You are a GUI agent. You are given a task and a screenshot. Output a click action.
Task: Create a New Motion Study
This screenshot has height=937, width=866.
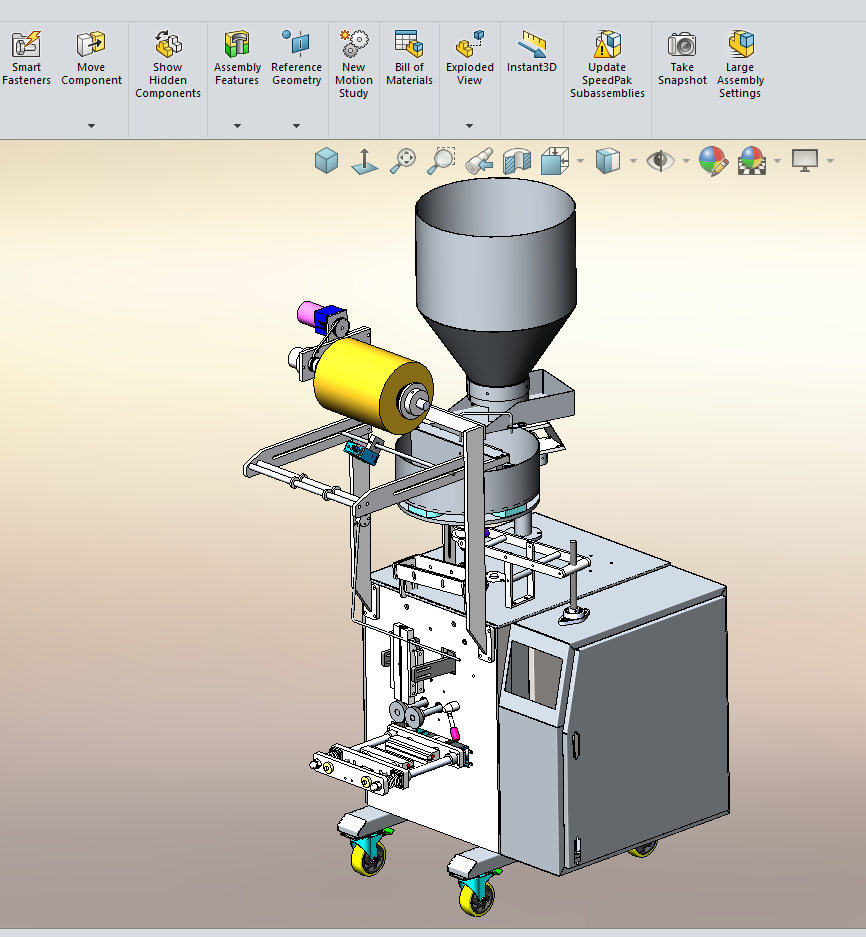point(354,65)
